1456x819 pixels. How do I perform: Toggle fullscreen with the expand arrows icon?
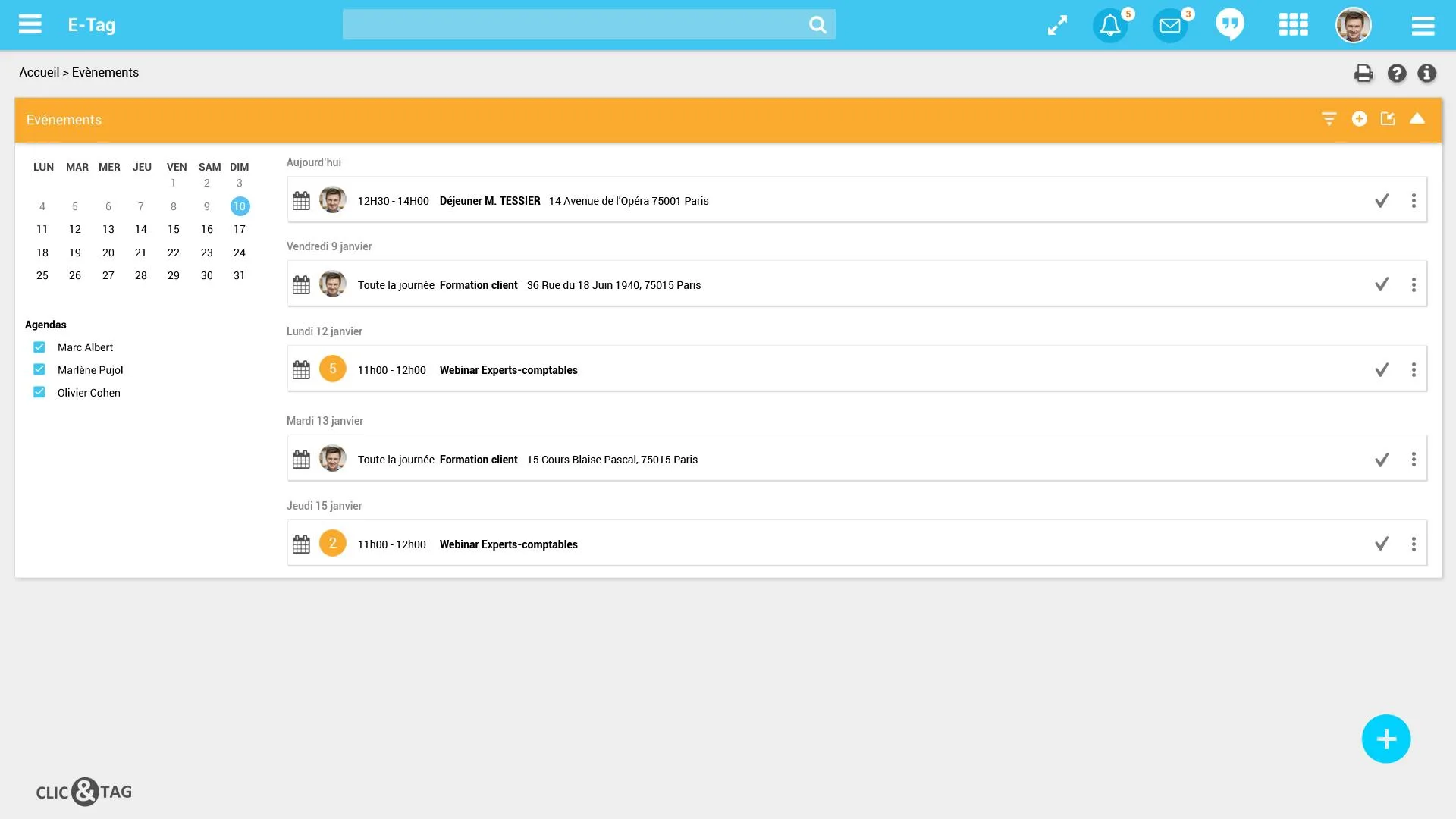click(x=1057, y=25)
